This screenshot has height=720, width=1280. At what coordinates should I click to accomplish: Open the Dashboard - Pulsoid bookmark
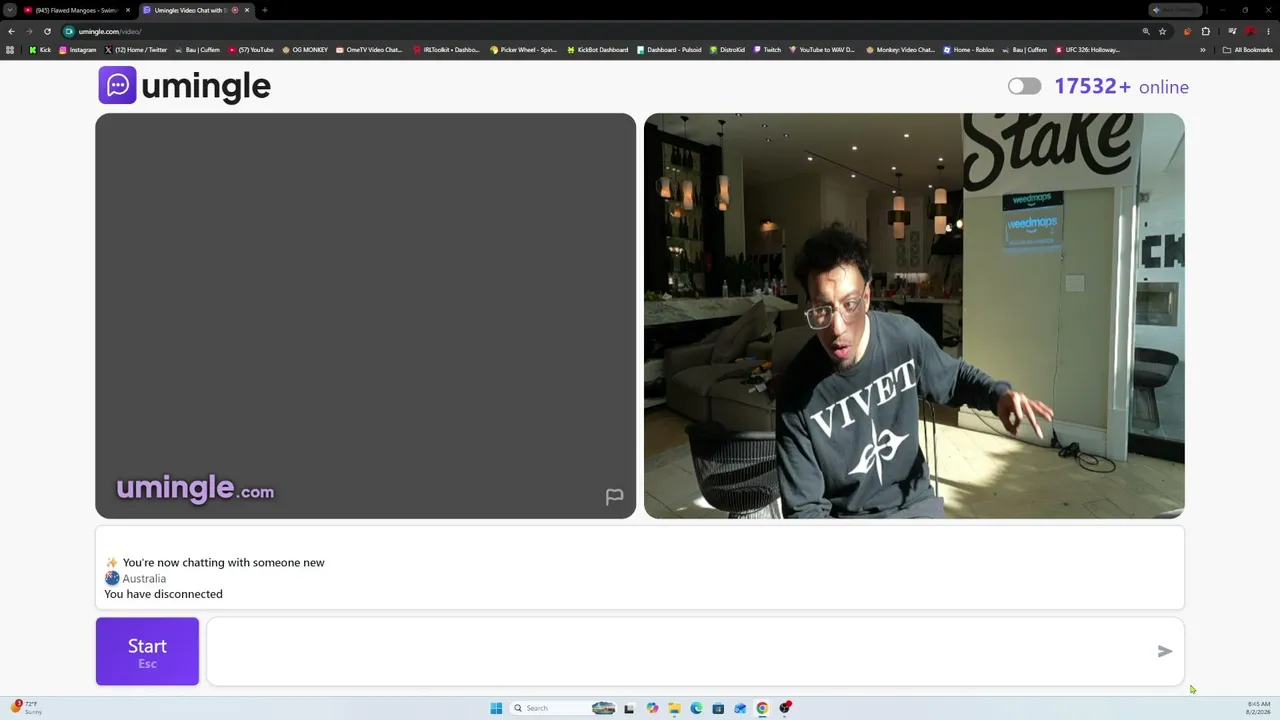669,50
